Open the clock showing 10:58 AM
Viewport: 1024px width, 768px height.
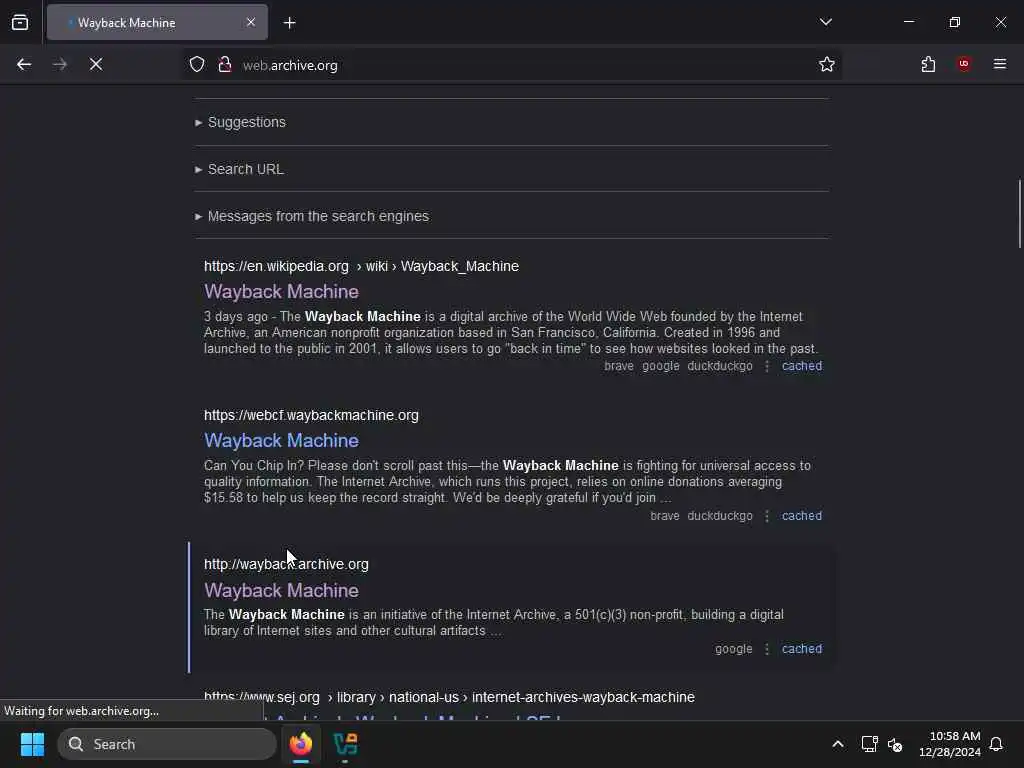click(x=950, y=744)
